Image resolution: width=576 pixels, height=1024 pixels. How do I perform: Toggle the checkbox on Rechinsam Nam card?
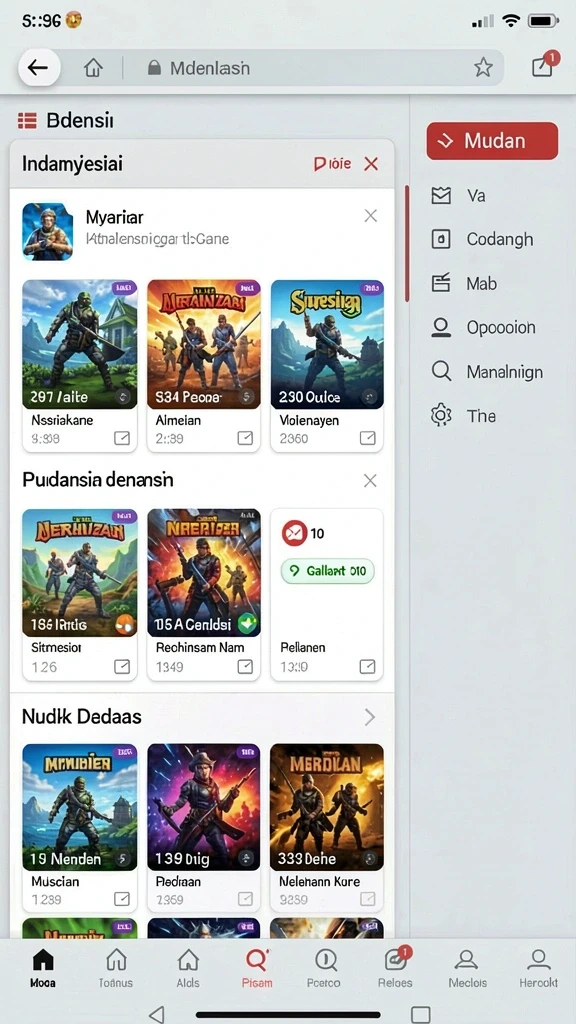(245, 666)
